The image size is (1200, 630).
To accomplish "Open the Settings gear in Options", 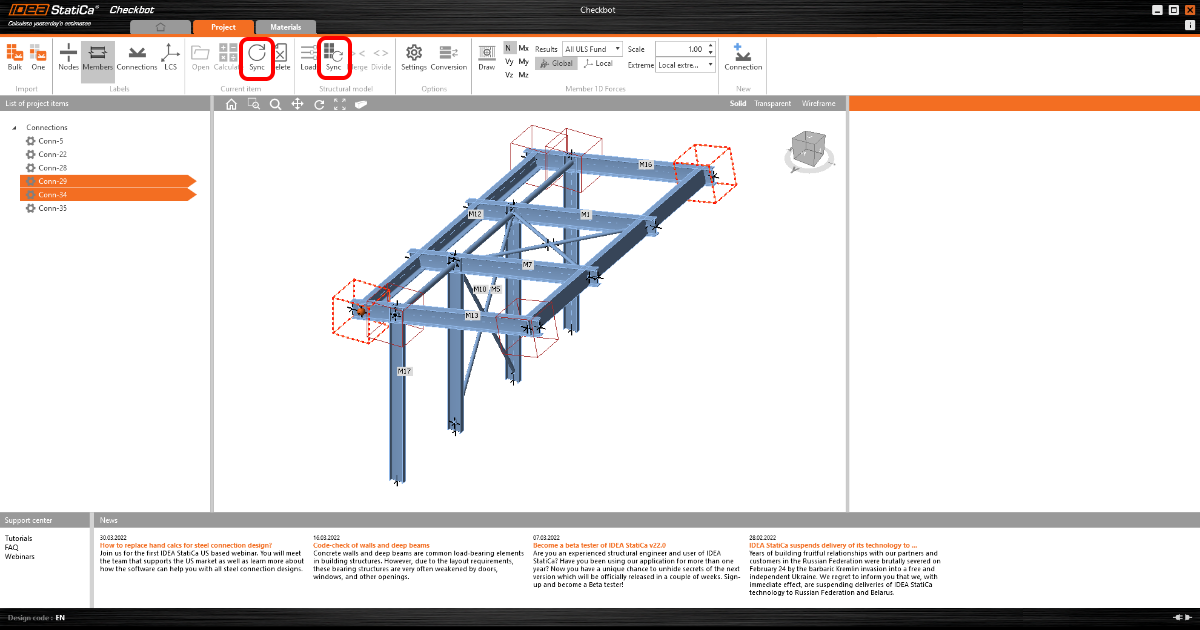I will tap(413, 56).
